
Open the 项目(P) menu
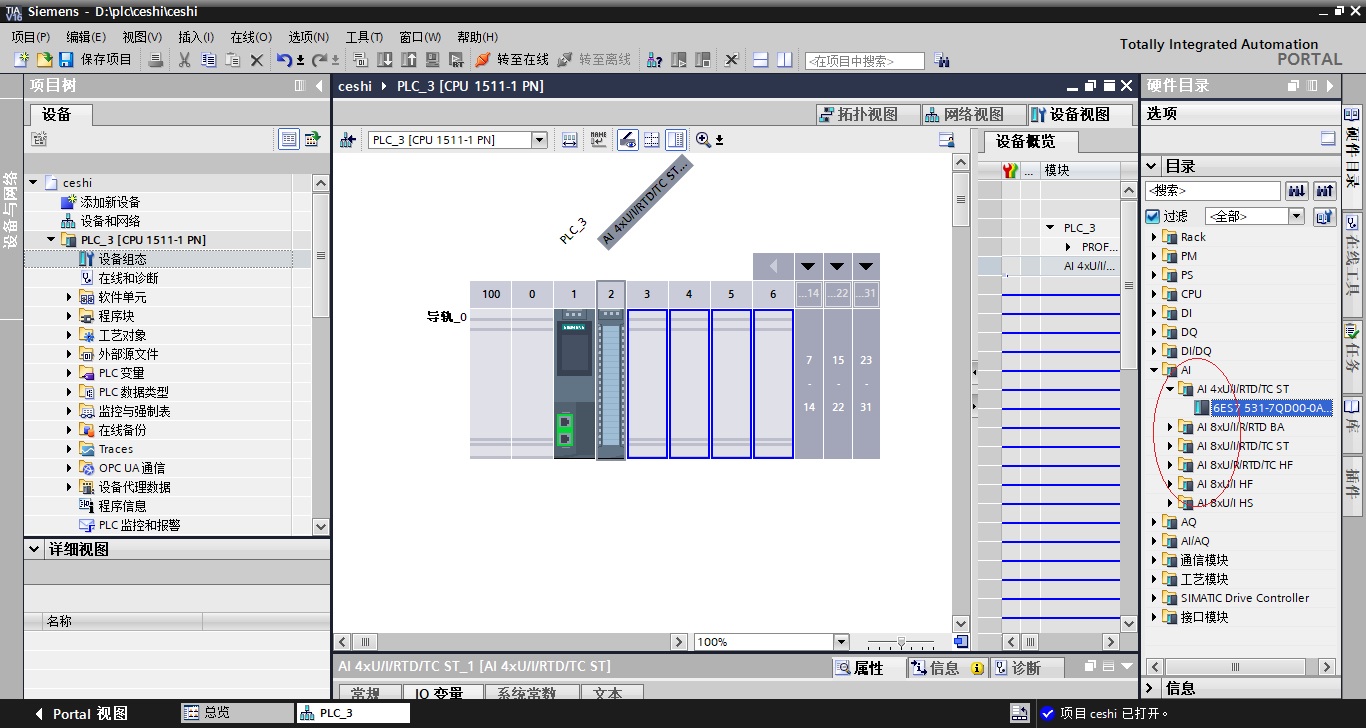pyautogui.click(x=30, y=37)
